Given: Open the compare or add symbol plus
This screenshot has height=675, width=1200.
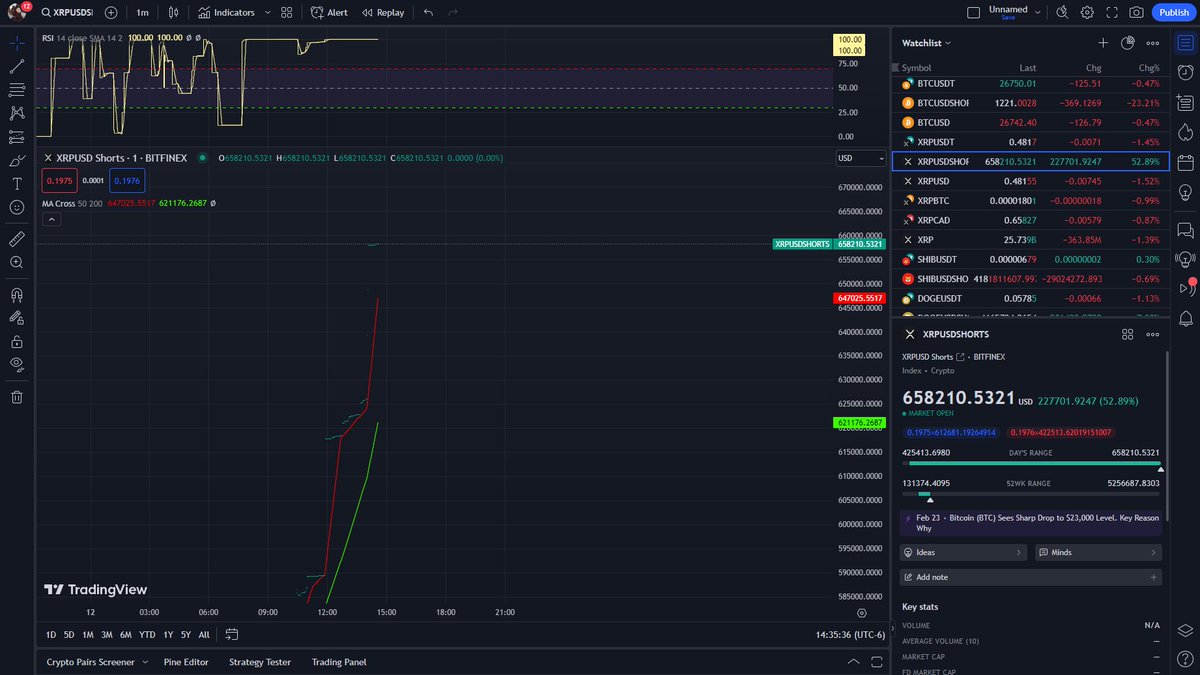Looking at the screenshot, I should pos(110,13).
